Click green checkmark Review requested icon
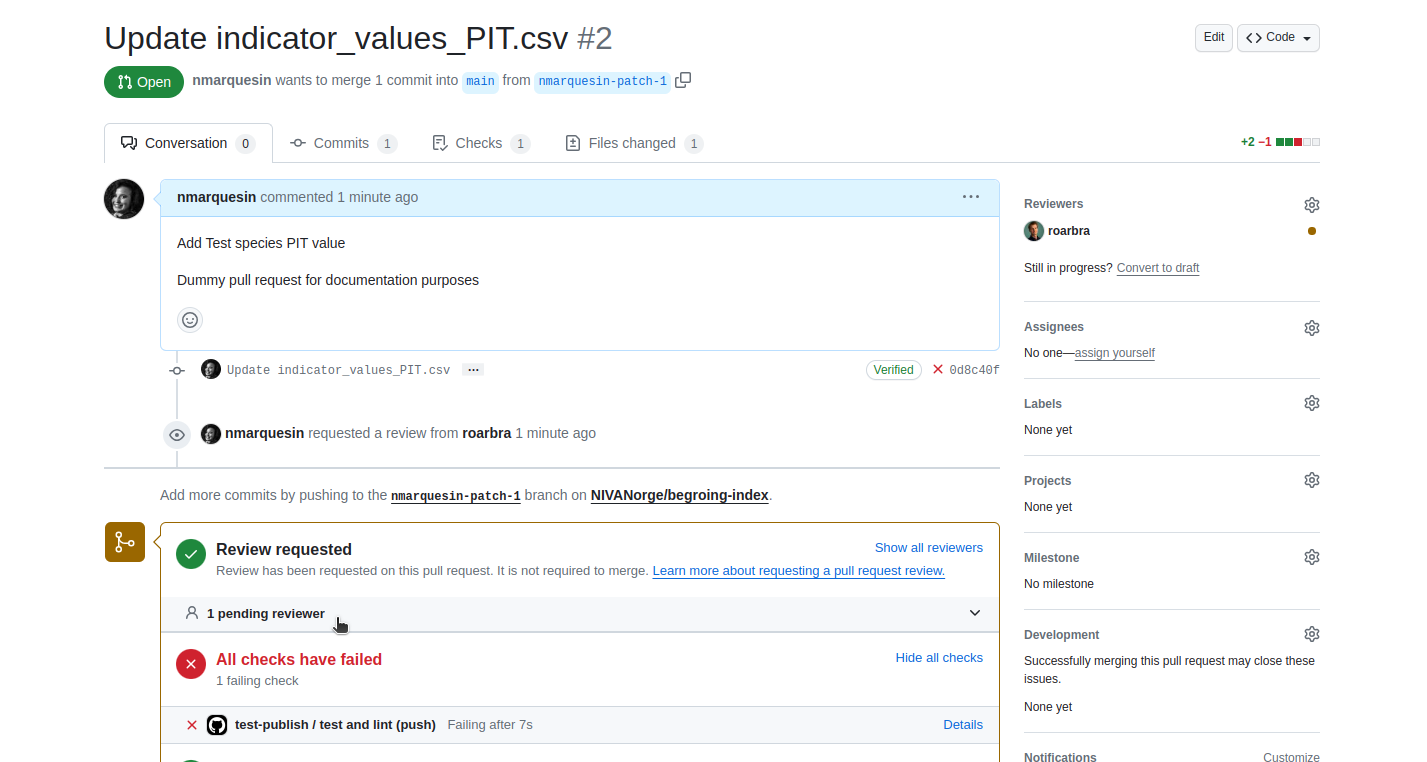This screenshot has height=762, width=1427. click(x=191, y=554)
